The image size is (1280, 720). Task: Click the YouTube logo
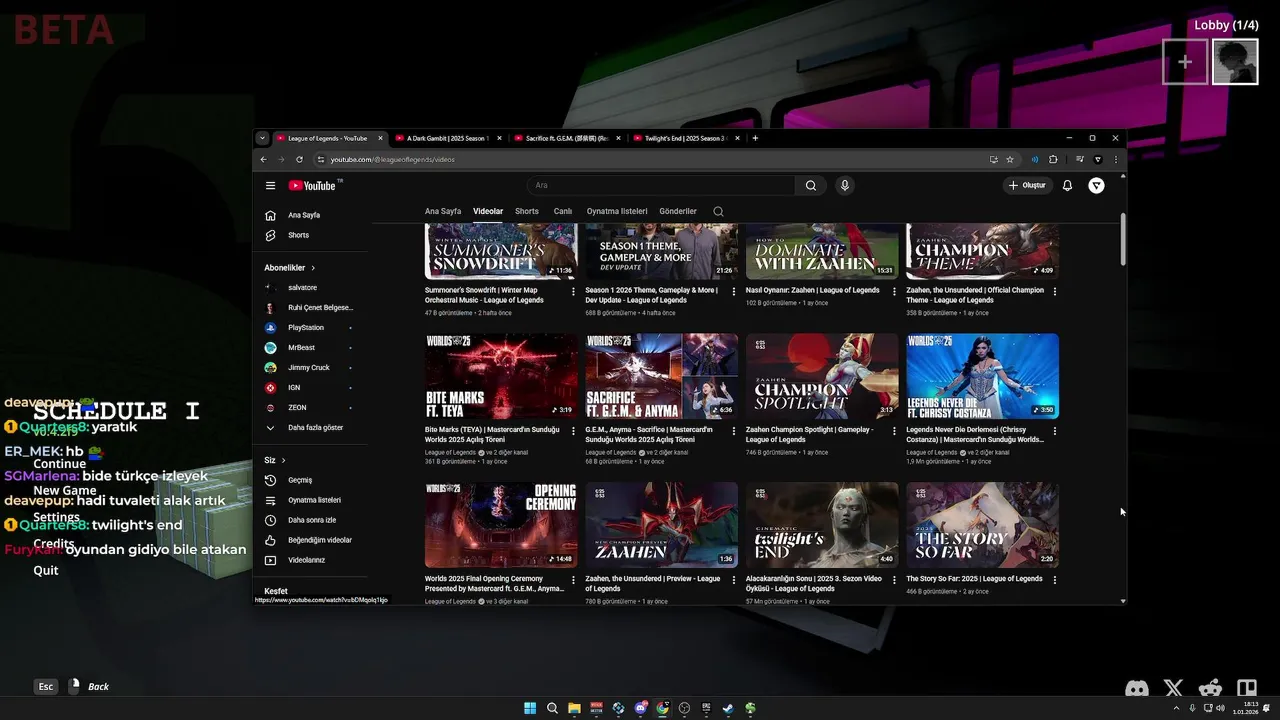[x=313, y=185]
